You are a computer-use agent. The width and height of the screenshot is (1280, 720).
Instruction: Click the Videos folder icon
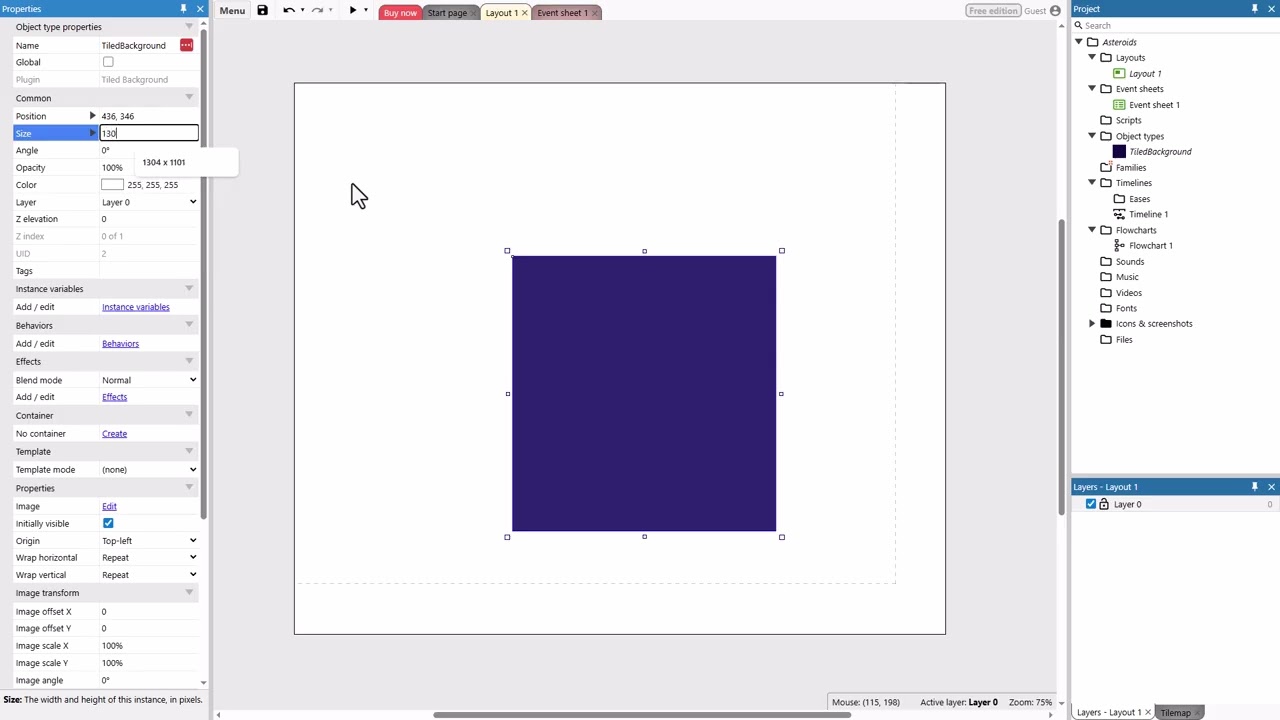[1106, 293]
